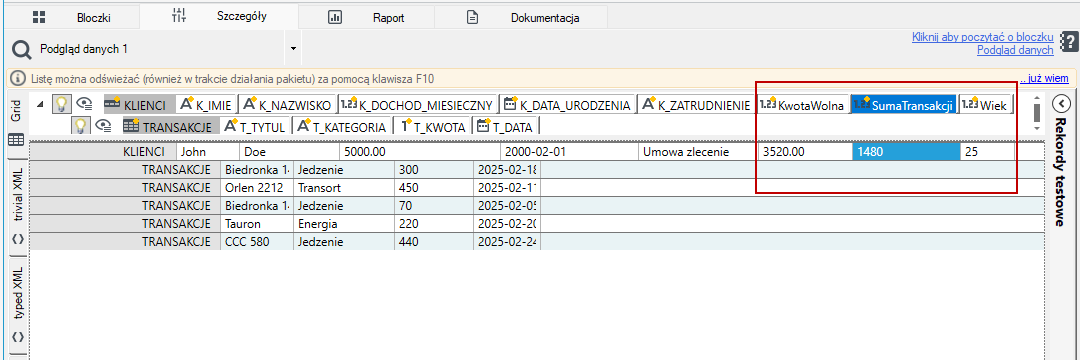1080x360 pixels.
Task: Select the KwotaWolna column header
Action: pos(803,105)
